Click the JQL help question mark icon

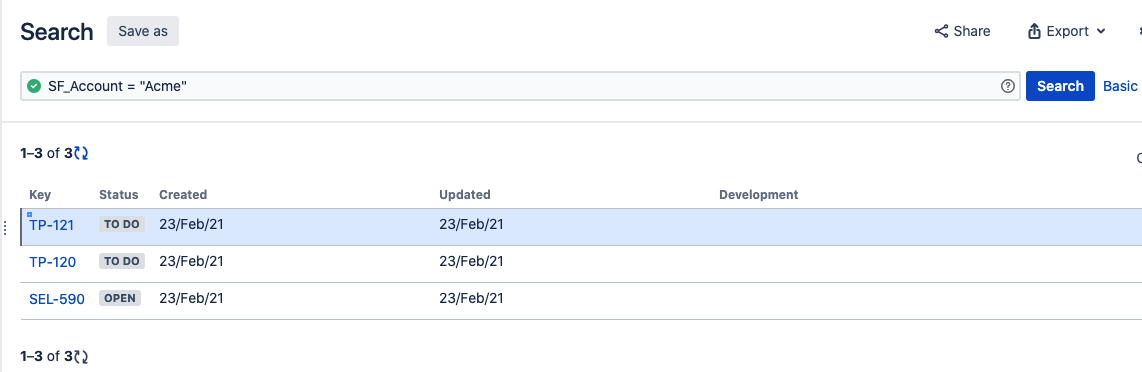pos(1008,86)
